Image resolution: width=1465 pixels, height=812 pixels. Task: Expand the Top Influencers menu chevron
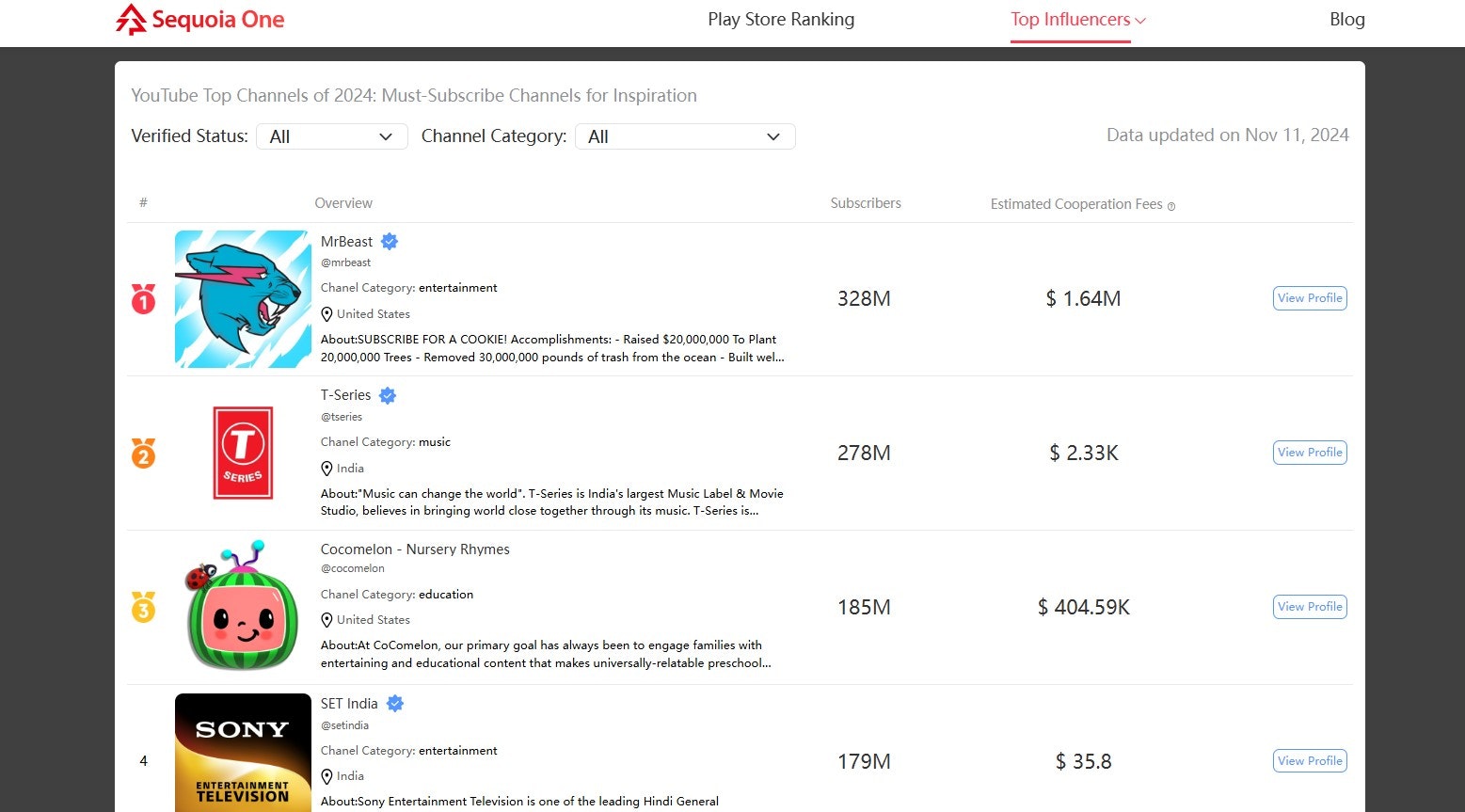[1140, 21]
